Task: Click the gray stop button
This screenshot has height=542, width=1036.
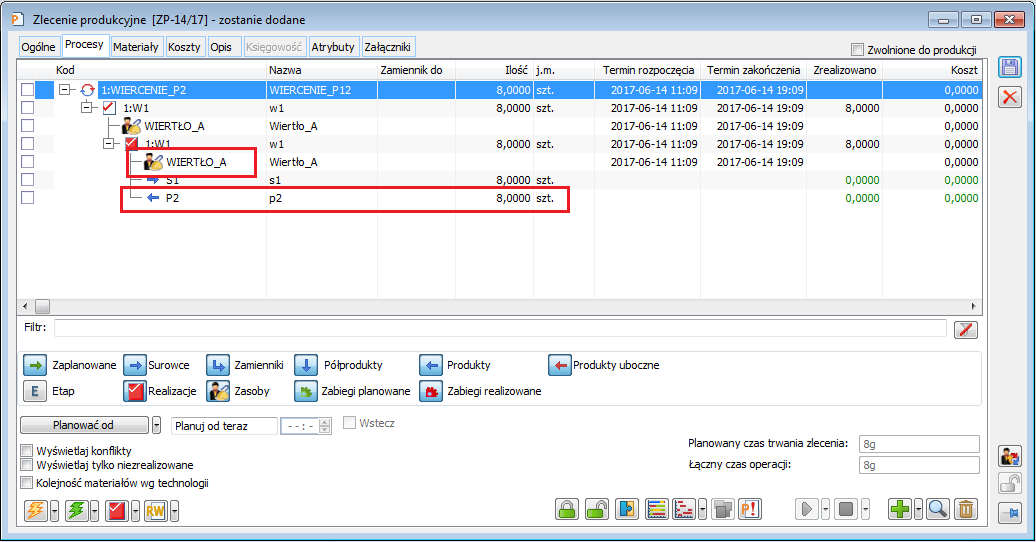Action: 846,510
